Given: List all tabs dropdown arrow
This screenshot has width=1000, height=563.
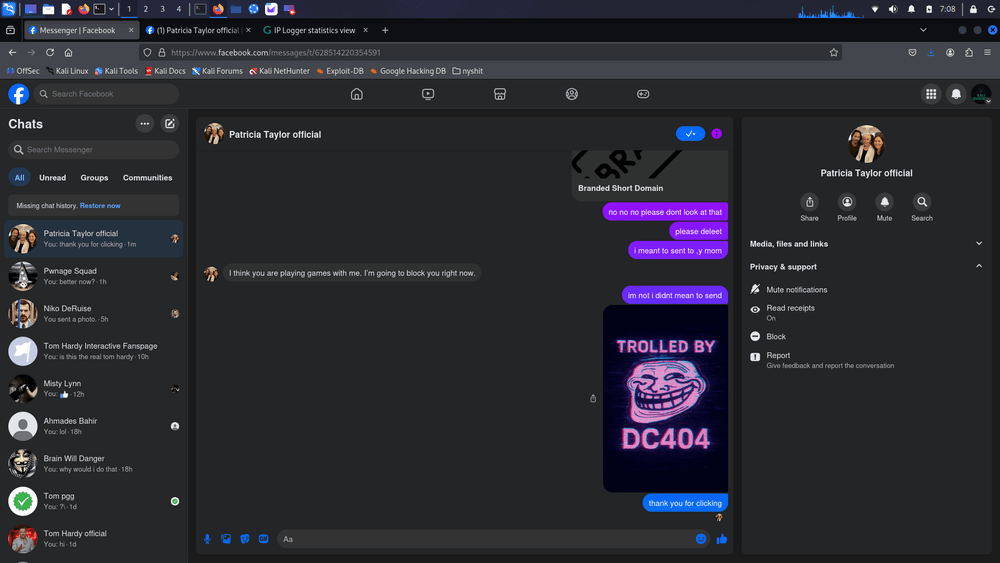Looking at the screenshot, I should coord(923,30).
